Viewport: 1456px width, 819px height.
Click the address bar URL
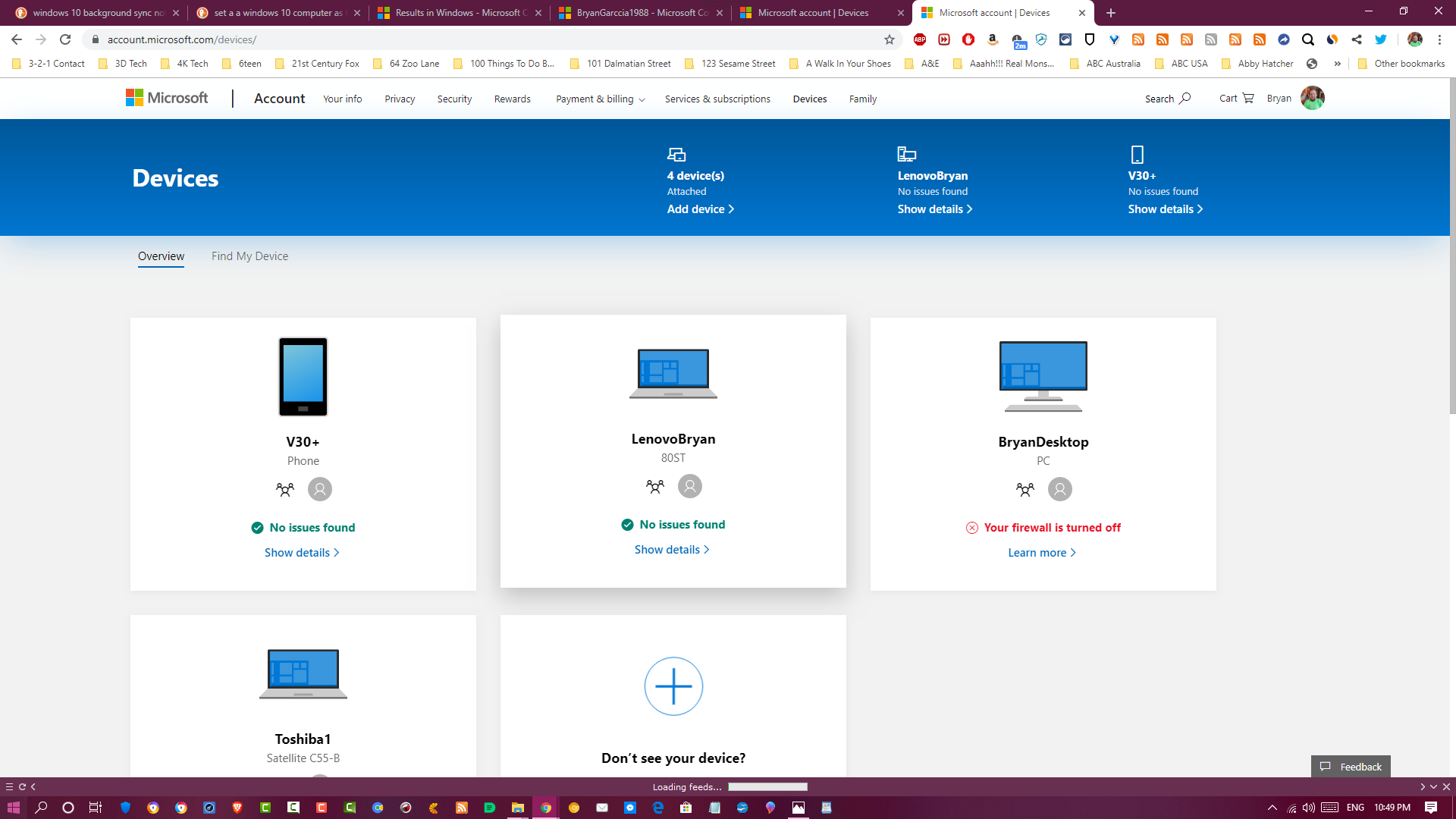[x=182, y=39]
